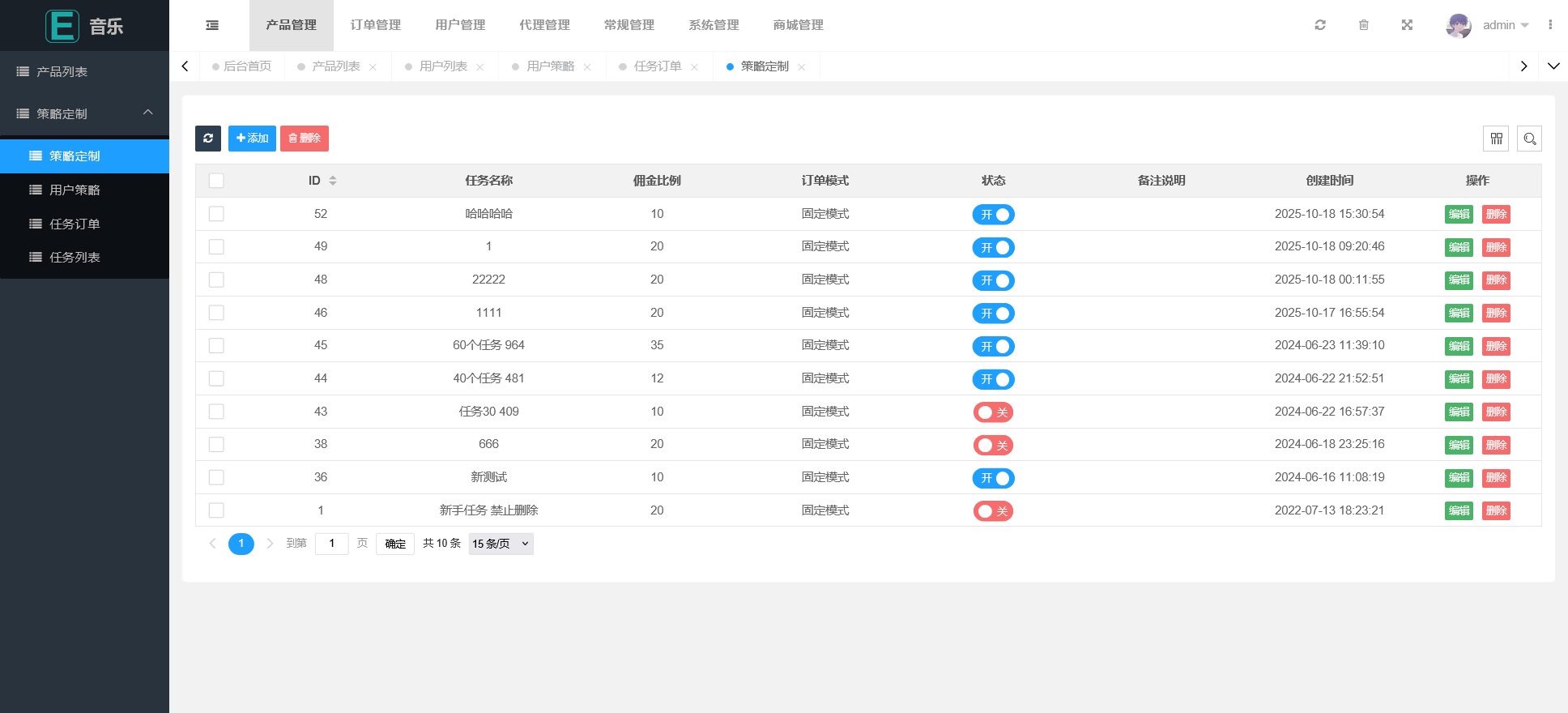Viewport: 1568px width, 713px height.
Task: Open the 15 条/页 page size dropdown
Action: tap(501, 544)
